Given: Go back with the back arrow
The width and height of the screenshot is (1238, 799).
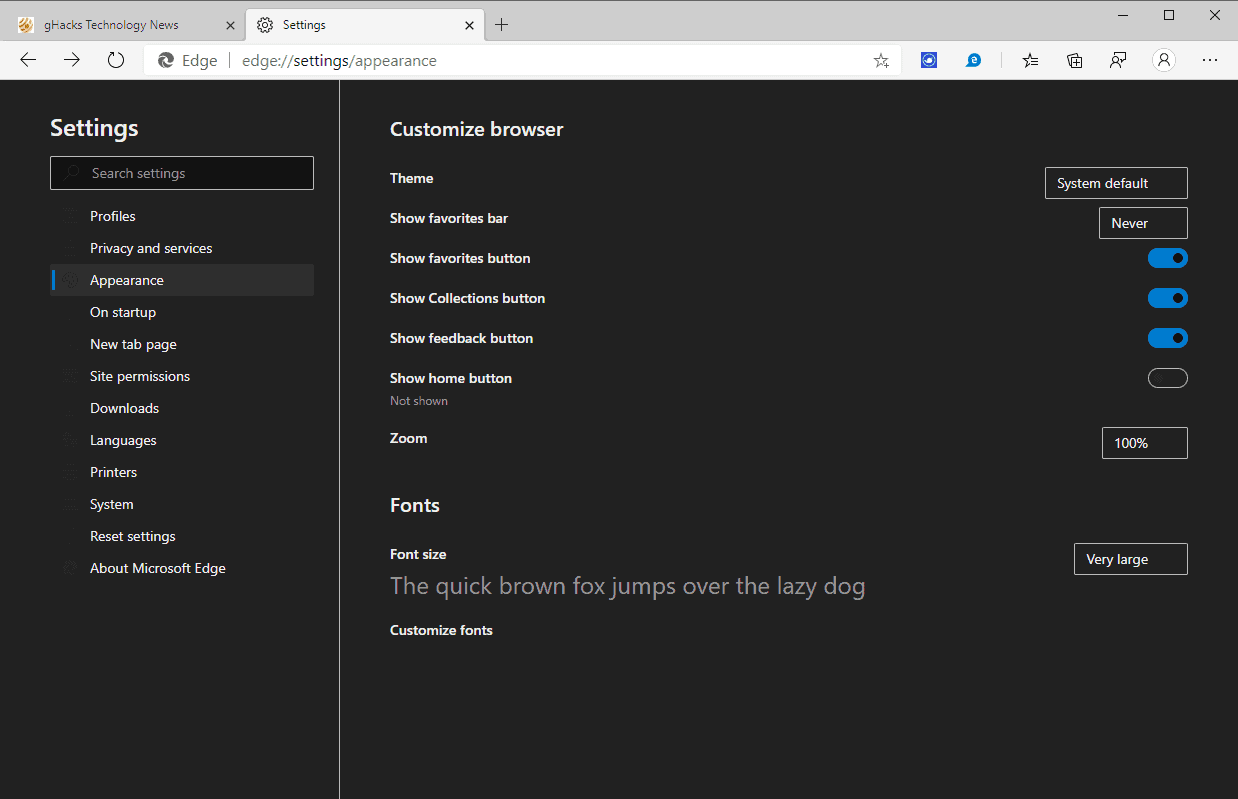Looking at the screenshot, I should 28,60.
